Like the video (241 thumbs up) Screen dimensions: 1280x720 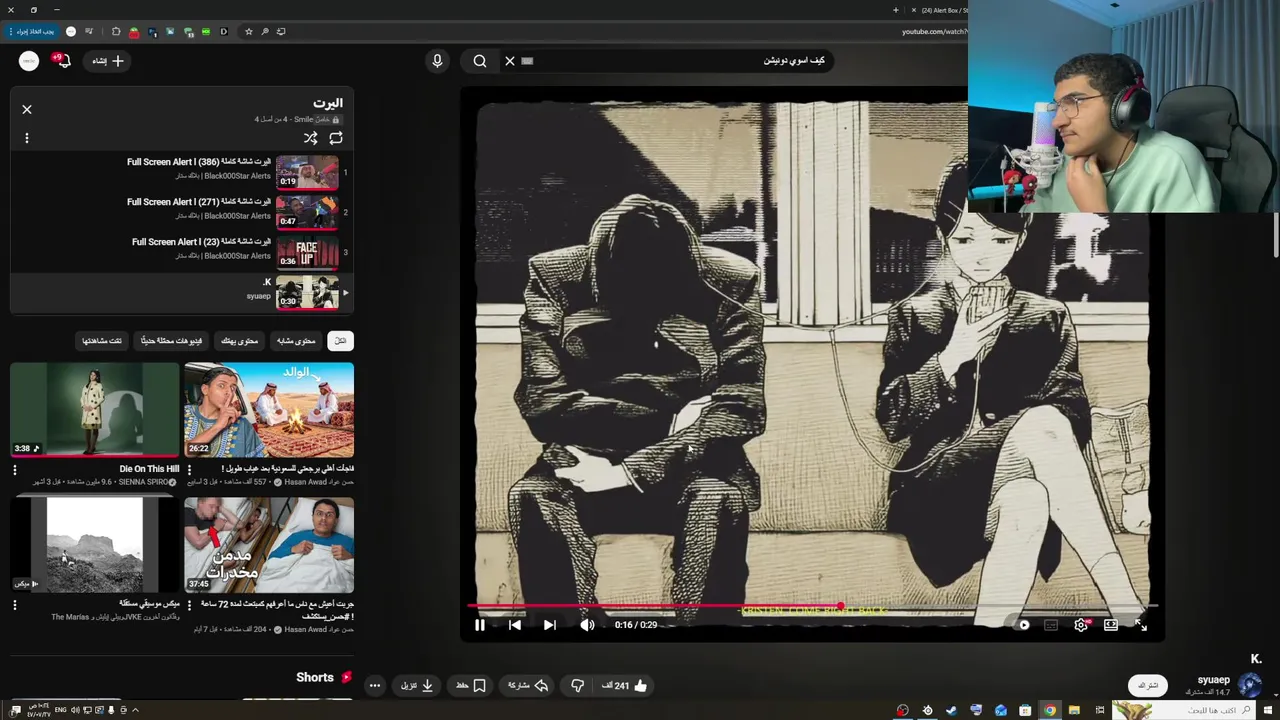[625, 686]
